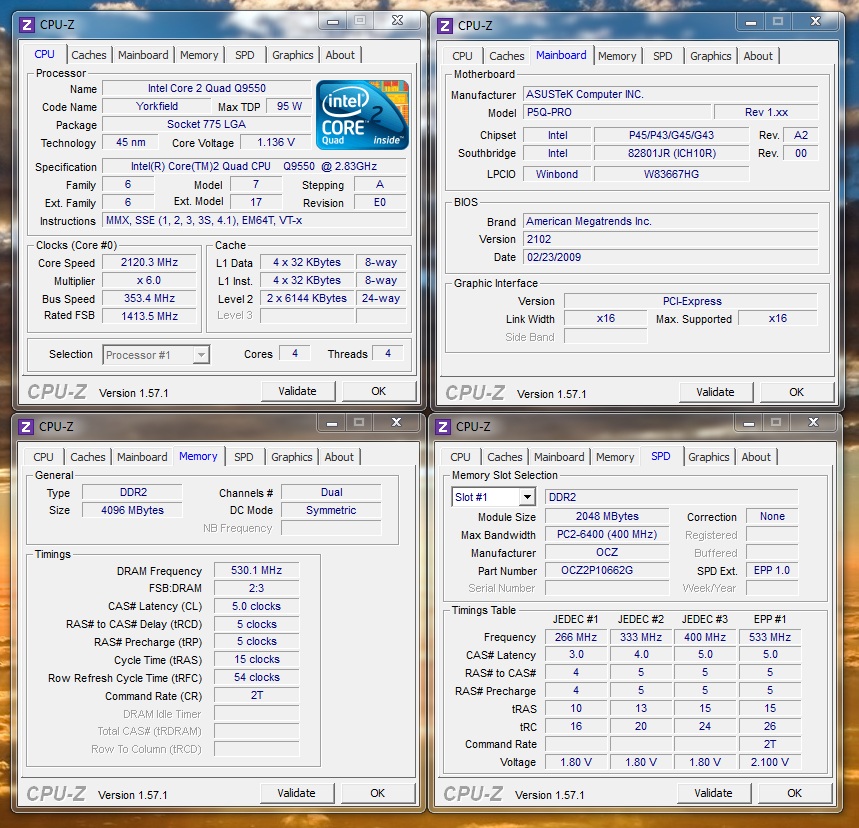Viewport: 859px width, 828px height.
Task: Click OK in the CPU window
Action: [x=379, y=391]
